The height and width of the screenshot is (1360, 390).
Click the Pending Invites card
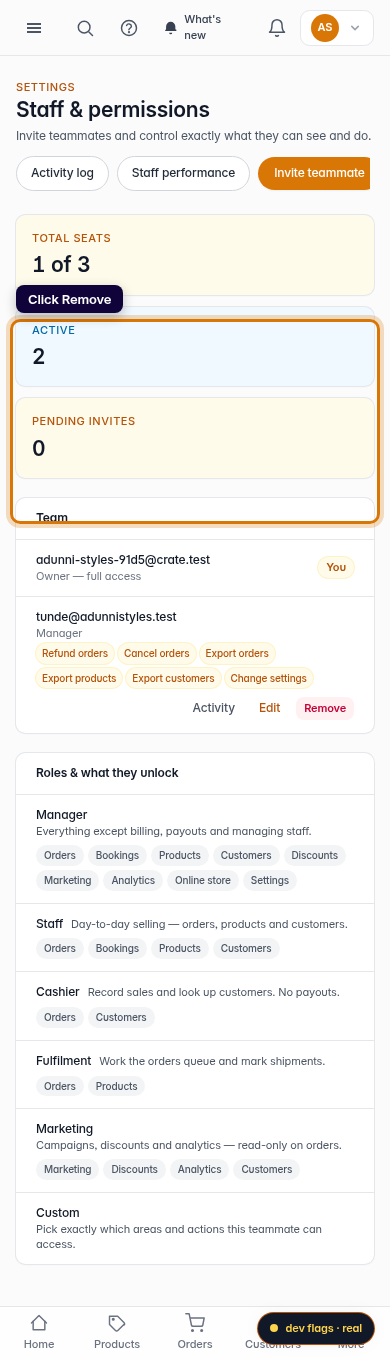[x=195, y=438]
